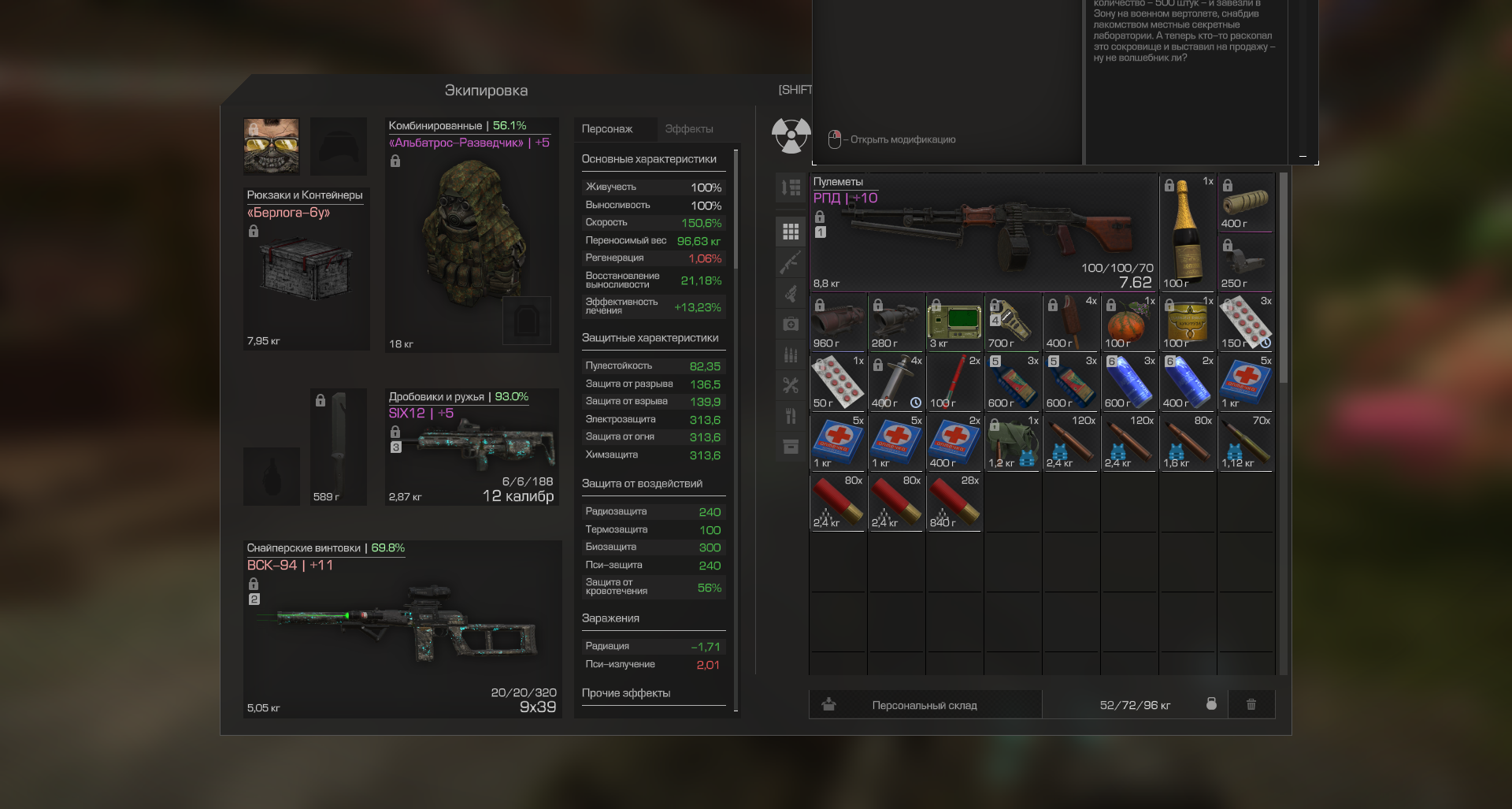This screenshot has width=1512, height=809.
Task: Select the 960 г scope item
Action: (838, 323)
